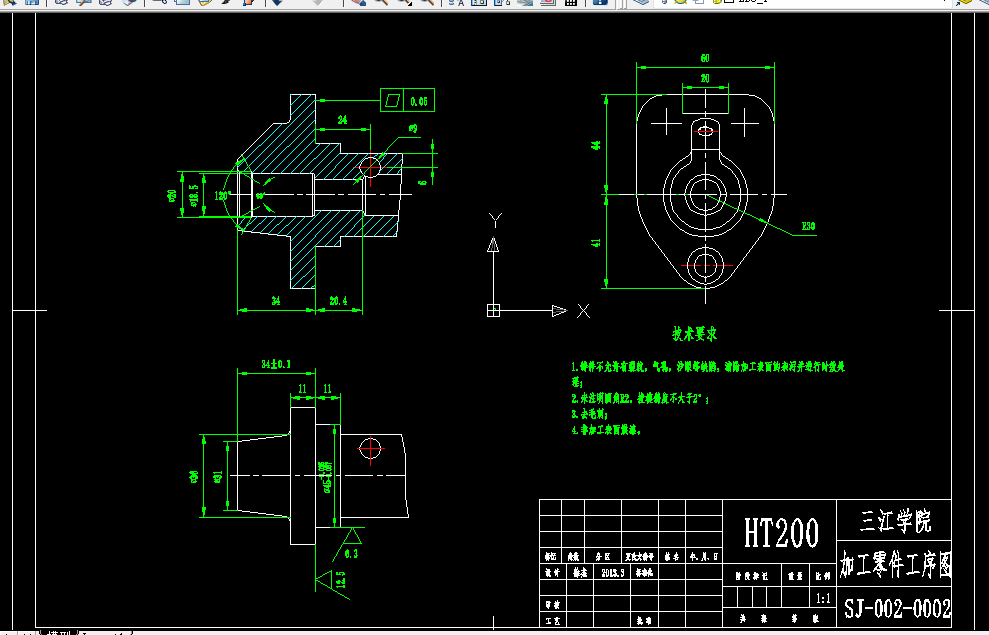This screenshot has width=989, height=635.
Task: Select the 41 vertical dimension text
Action: 596,242
